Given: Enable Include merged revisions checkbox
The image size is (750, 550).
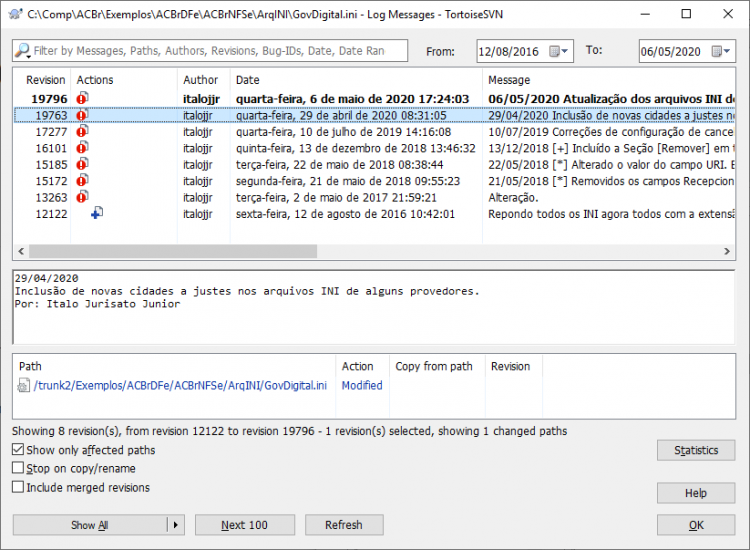Looking at the screenshot, I should (18, 487).
